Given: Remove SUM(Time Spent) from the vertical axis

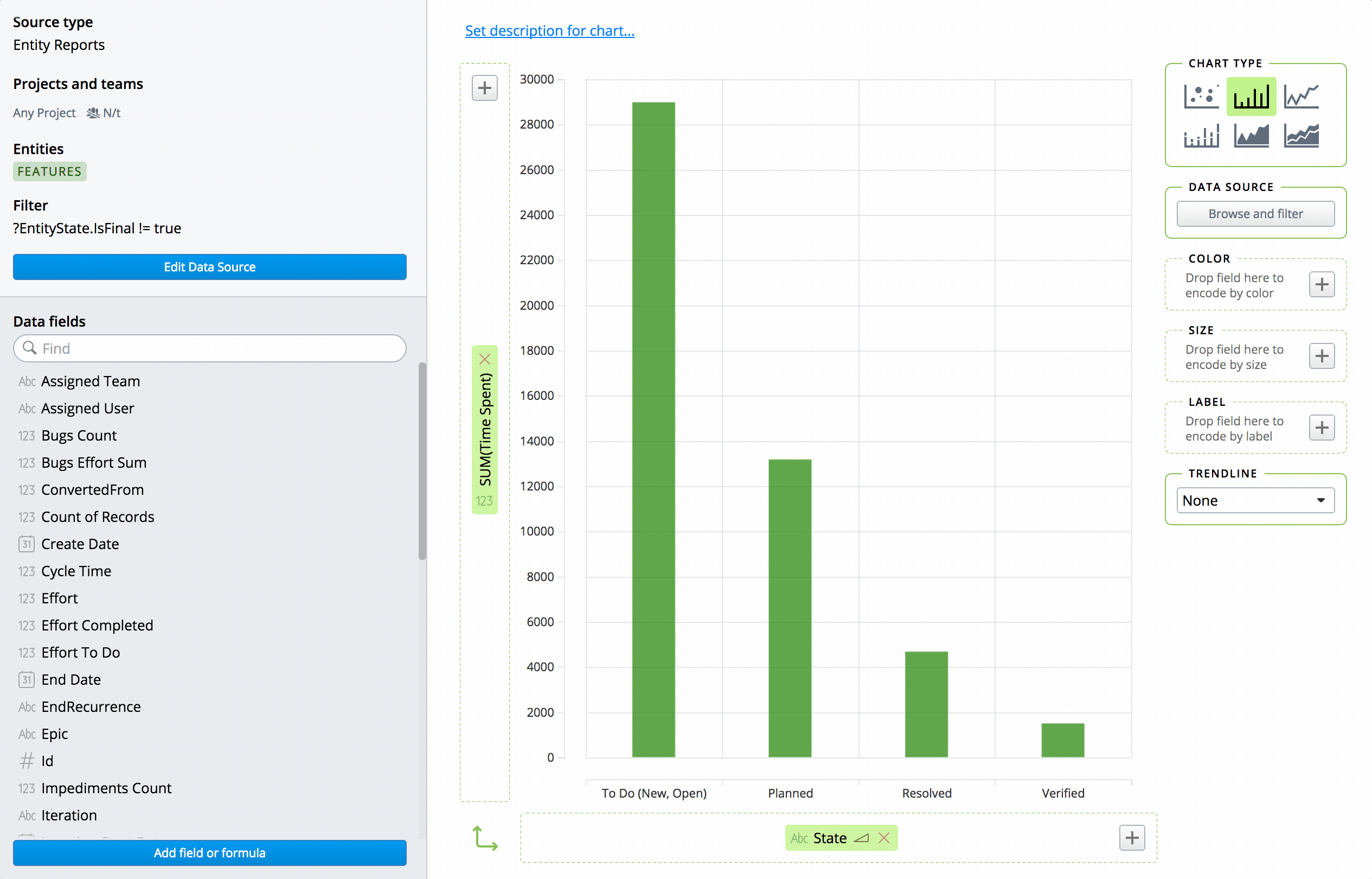Looking at the screenshot, I should point(485,359).
